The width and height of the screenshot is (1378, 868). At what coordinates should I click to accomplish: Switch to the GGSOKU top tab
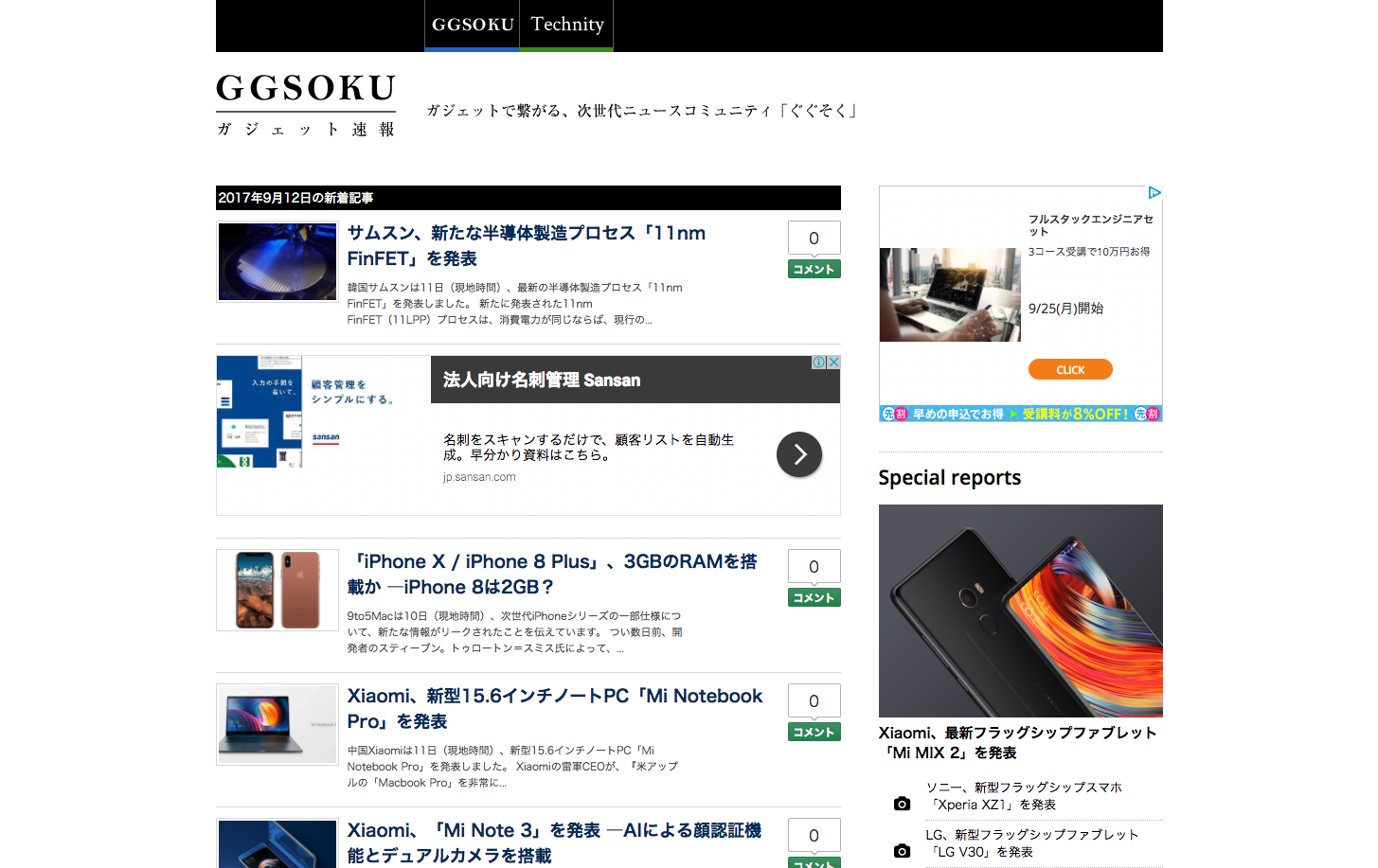click(x=472, y=25)
